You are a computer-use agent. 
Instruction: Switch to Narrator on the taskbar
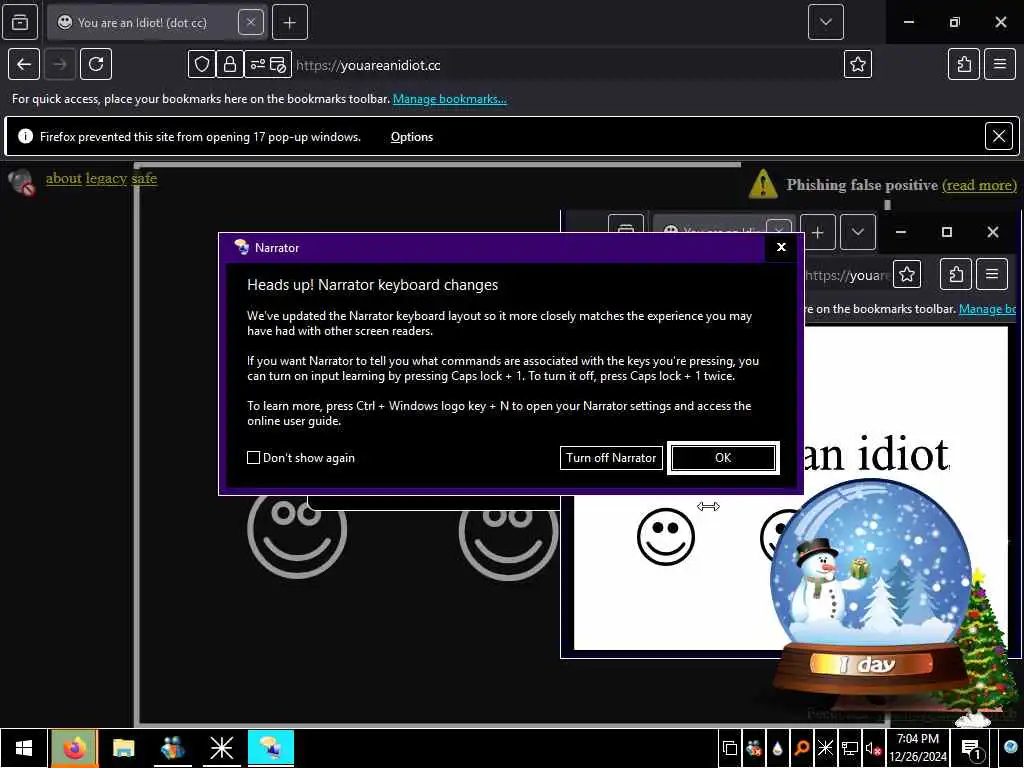pos(270,748)
